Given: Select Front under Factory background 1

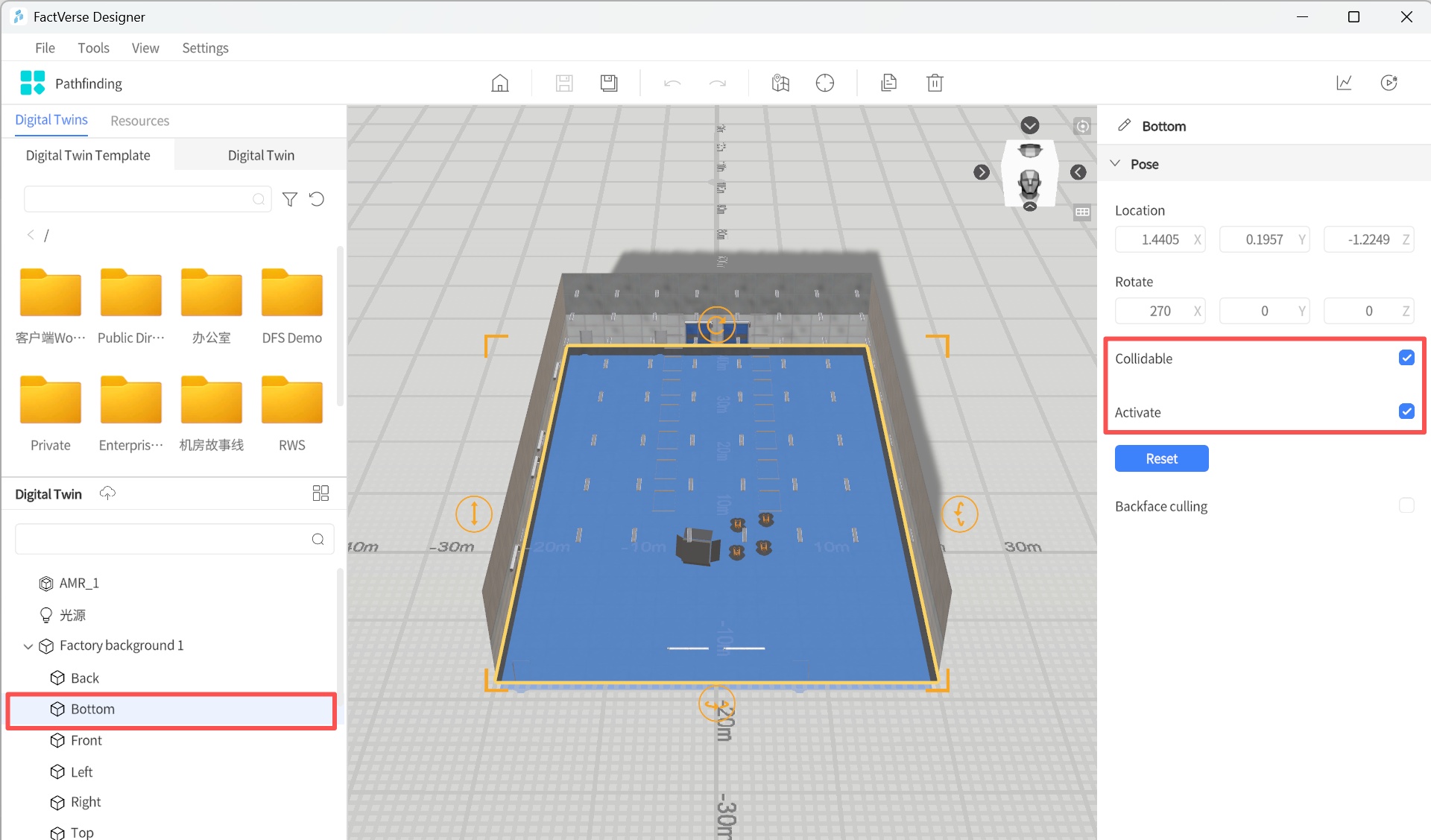Looking at the screenshot, I should [x=86, y=740].
